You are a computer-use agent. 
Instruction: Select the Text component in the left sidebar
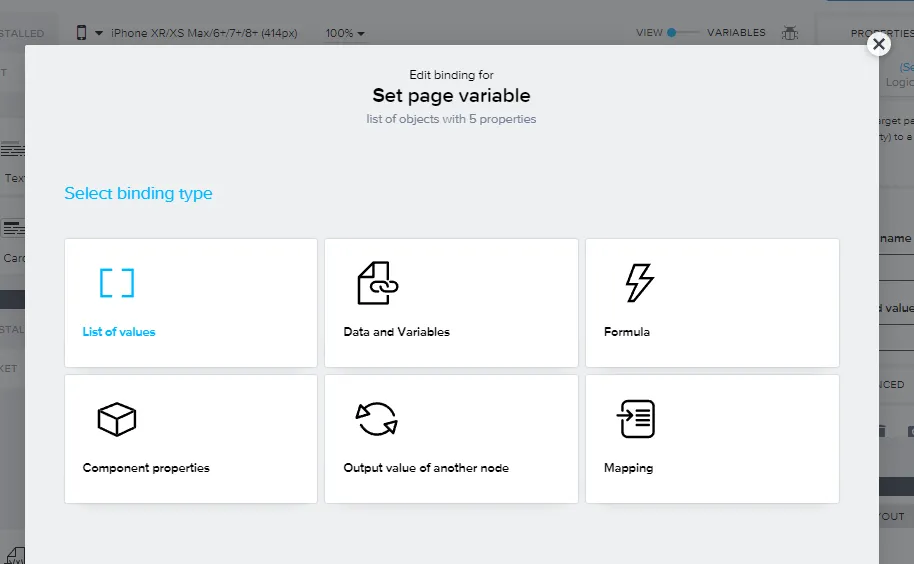point(13,160)
